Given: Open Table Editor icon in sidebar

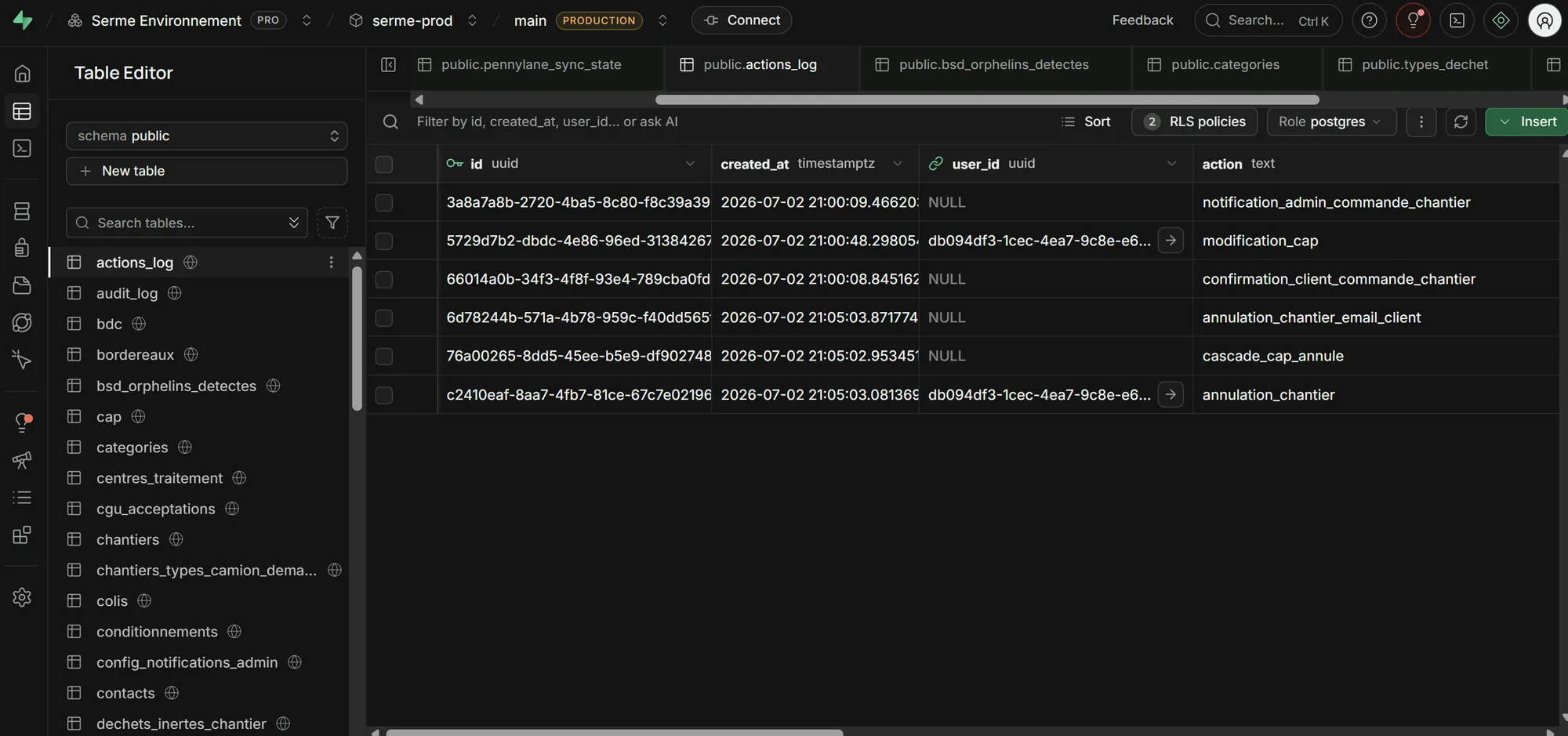Looking at the screenshot, I should click(22, 111).
